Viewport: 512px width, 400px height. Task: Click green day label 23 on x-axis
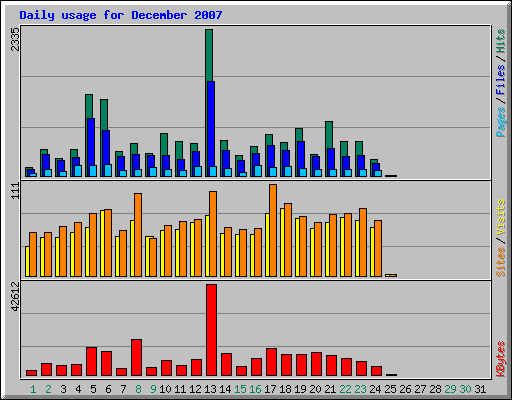pyautogui.click(x=360, y=389)
